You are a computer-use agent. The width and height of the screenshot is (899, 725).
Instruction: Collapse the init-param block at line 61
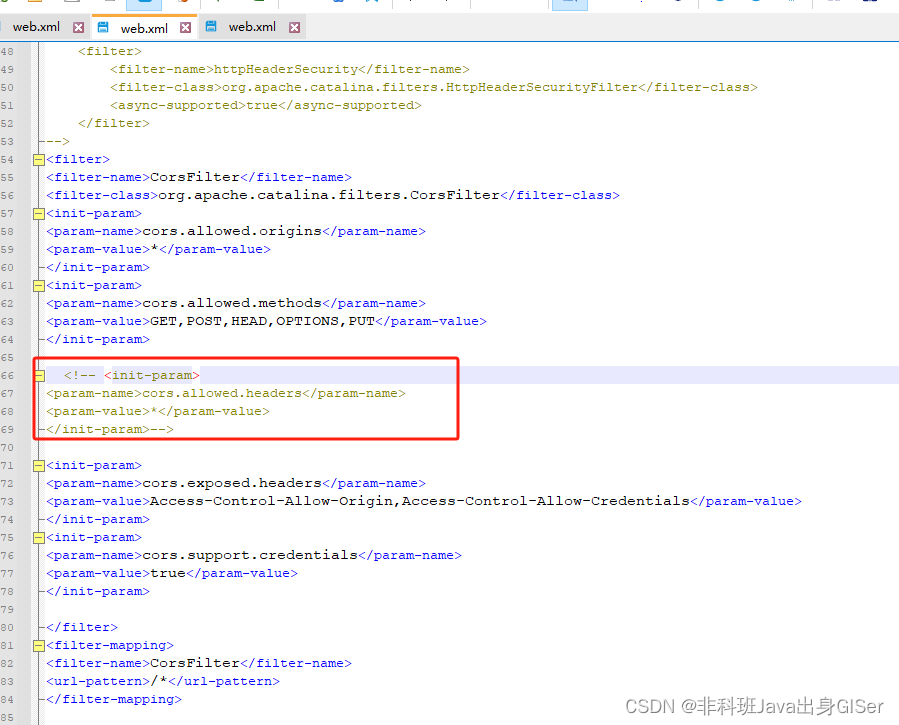(38, 285)
